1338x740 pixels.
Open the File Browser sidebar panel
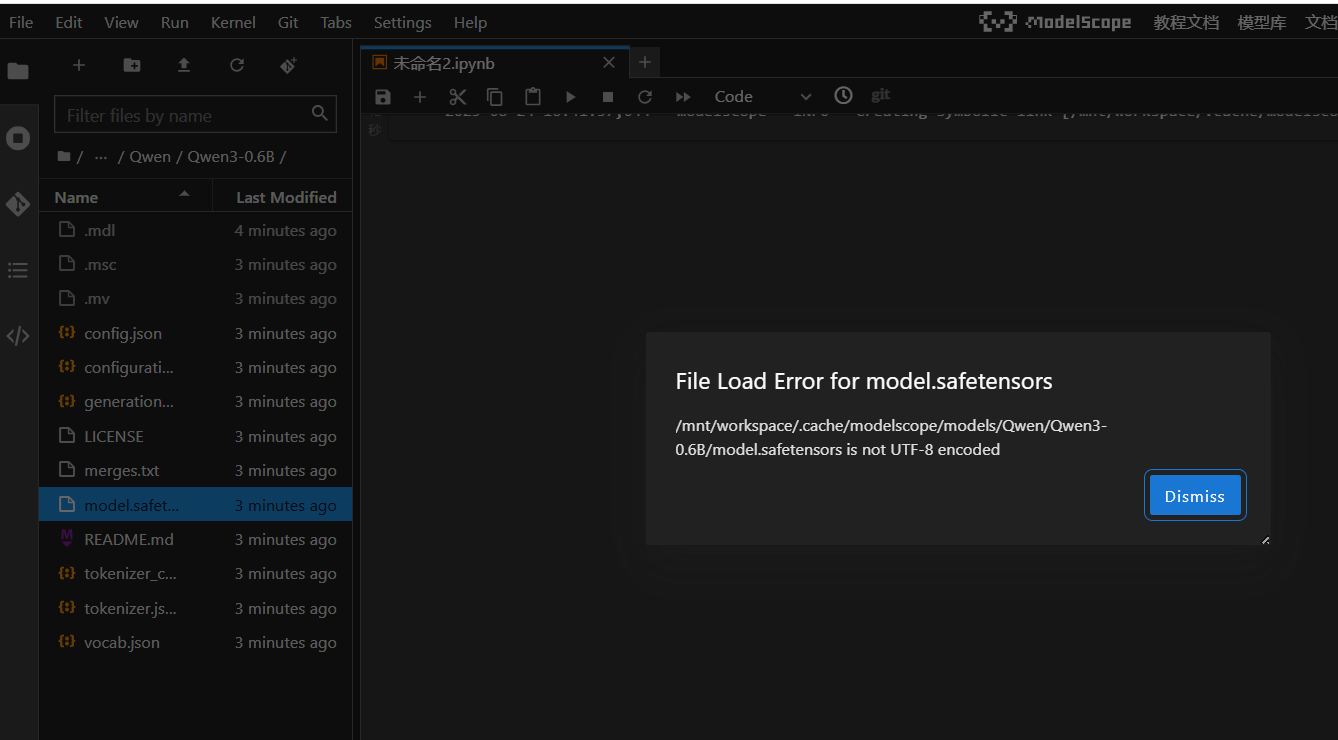[x=18, y=71]
